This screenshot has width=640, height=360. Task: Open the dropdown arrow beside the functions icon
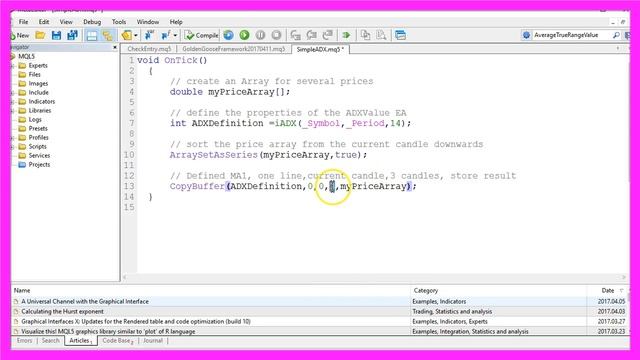click(x=175, y=36)
